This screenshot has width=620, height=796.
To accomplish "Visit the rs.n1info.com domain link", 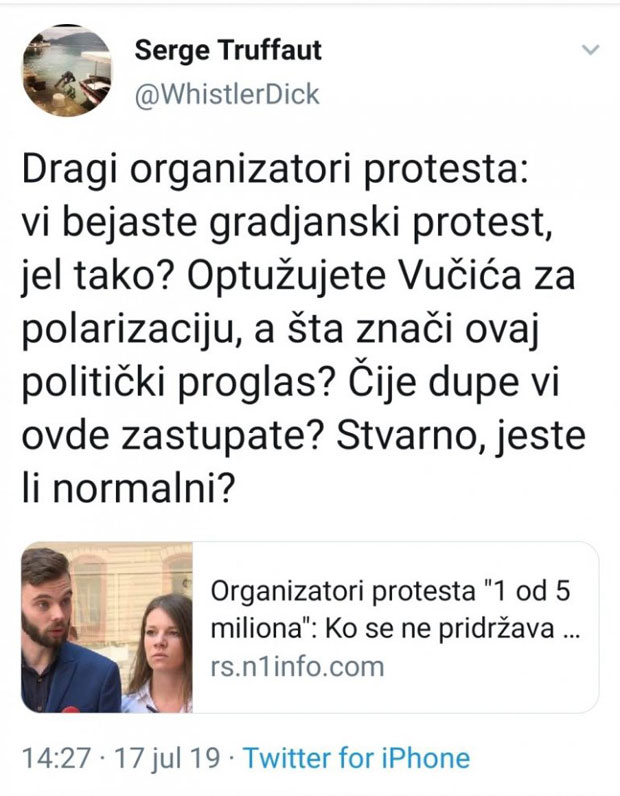I will tap(297, 666).
